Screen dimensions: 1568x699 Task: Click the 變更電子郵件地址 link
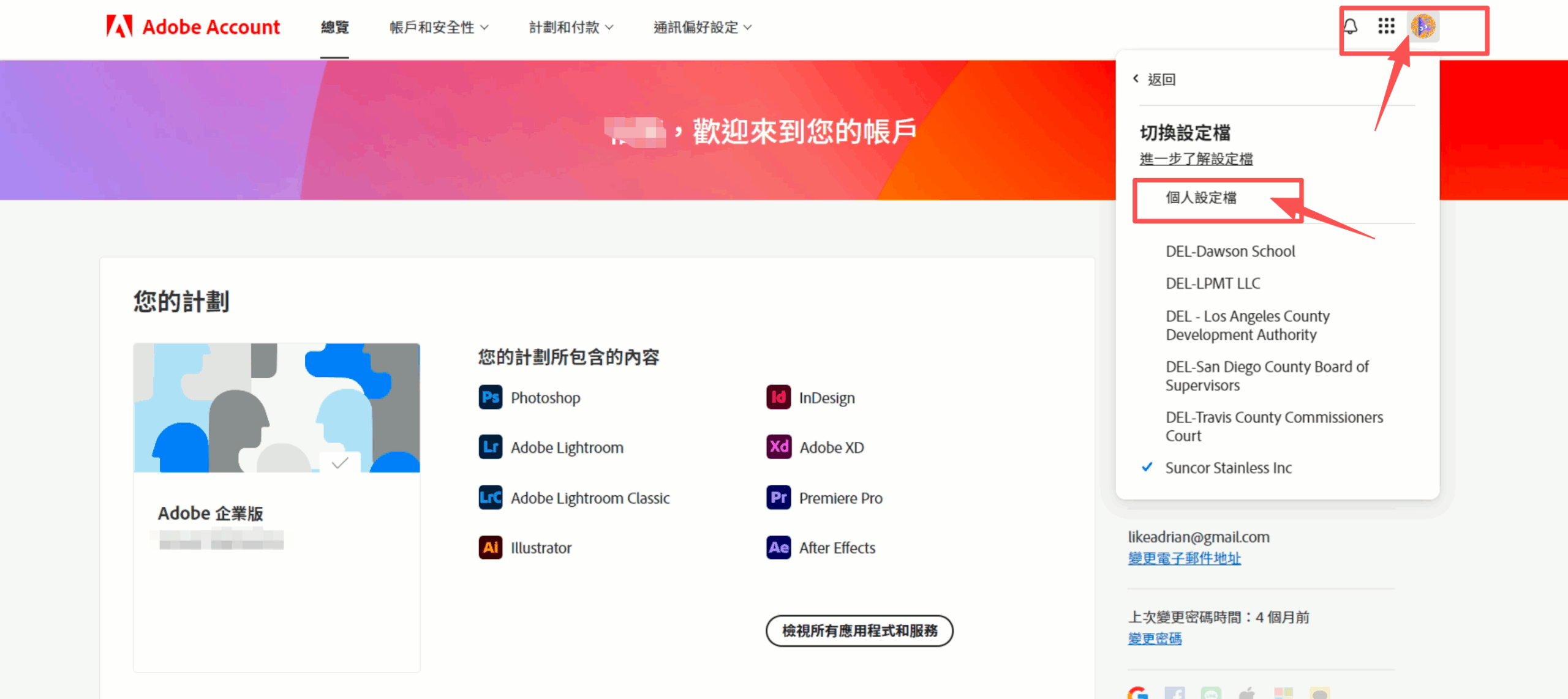click(x=1184, y=558)
